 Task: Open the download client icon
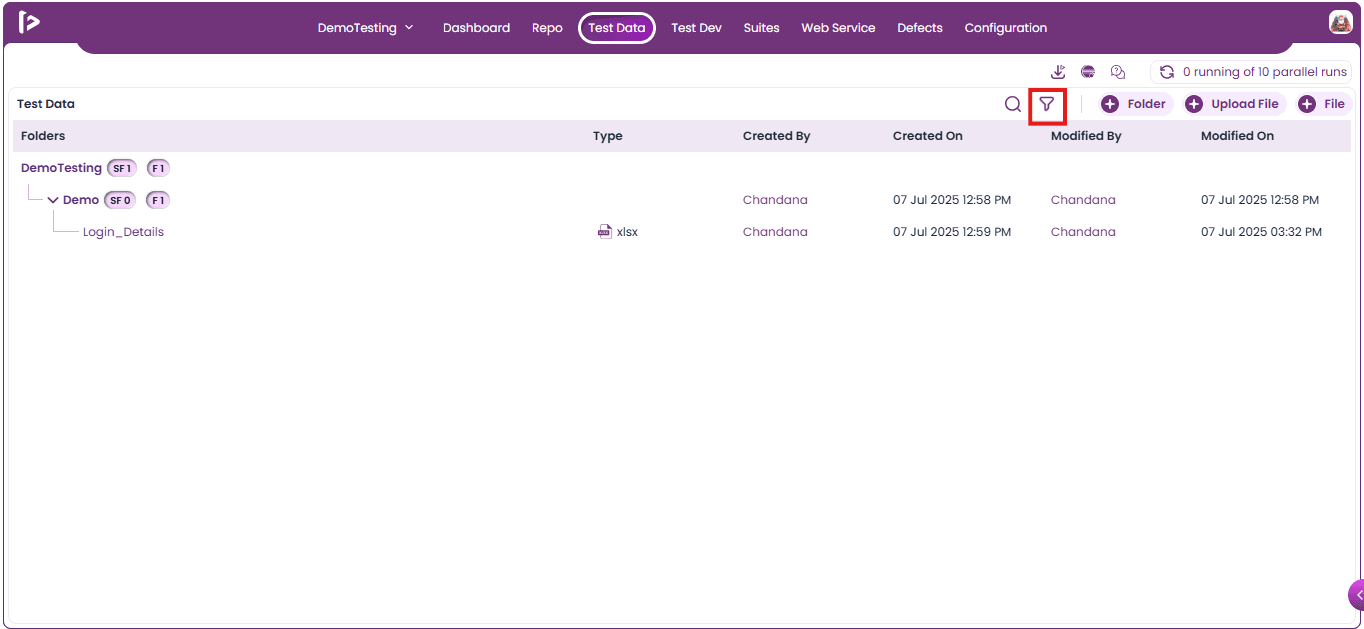(x=1059, y=72)
